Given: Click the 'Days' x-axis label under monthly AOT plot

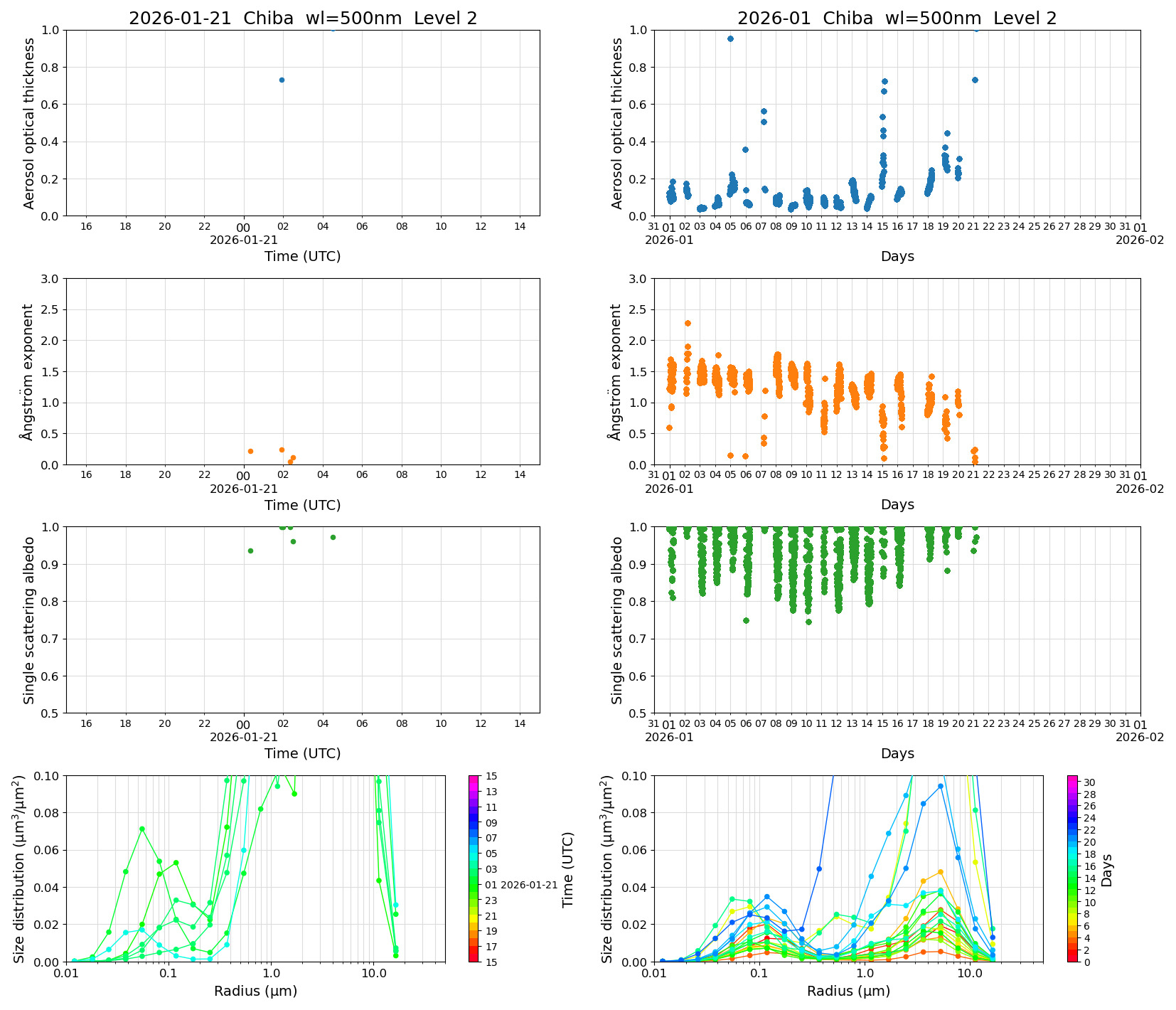Looking at the screenshot, I should [x=897, y=256].
